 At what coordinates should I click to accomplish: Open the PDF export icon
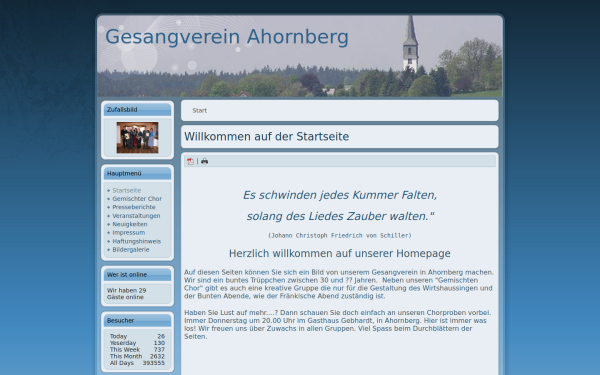(x=190, y=161)
